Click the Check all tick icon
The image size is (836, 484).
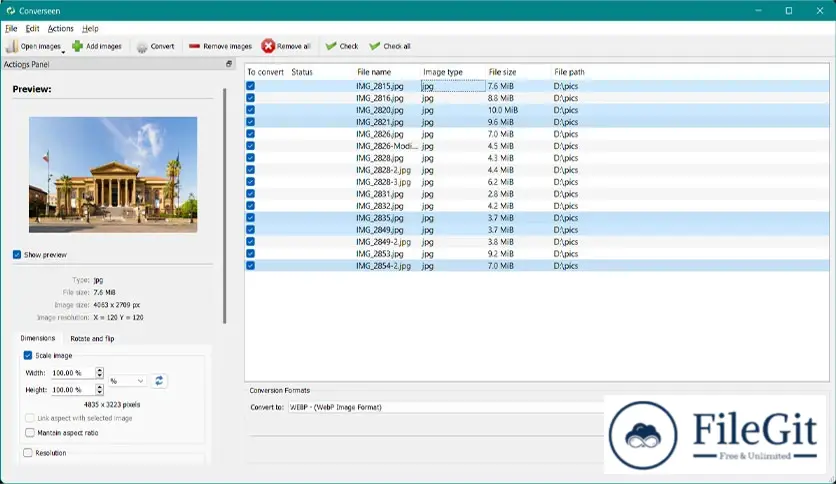[375, 46]
